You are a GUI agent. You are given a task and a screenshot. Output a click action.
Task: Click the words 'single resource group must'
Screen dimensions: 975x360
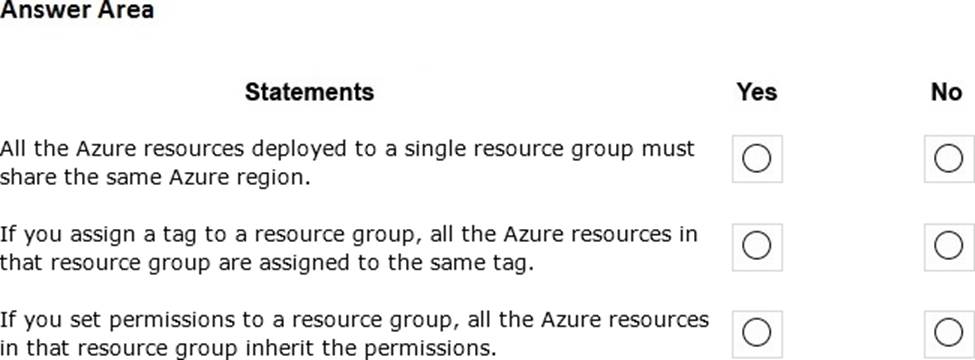pyautogui.click(x=549, y=150)
